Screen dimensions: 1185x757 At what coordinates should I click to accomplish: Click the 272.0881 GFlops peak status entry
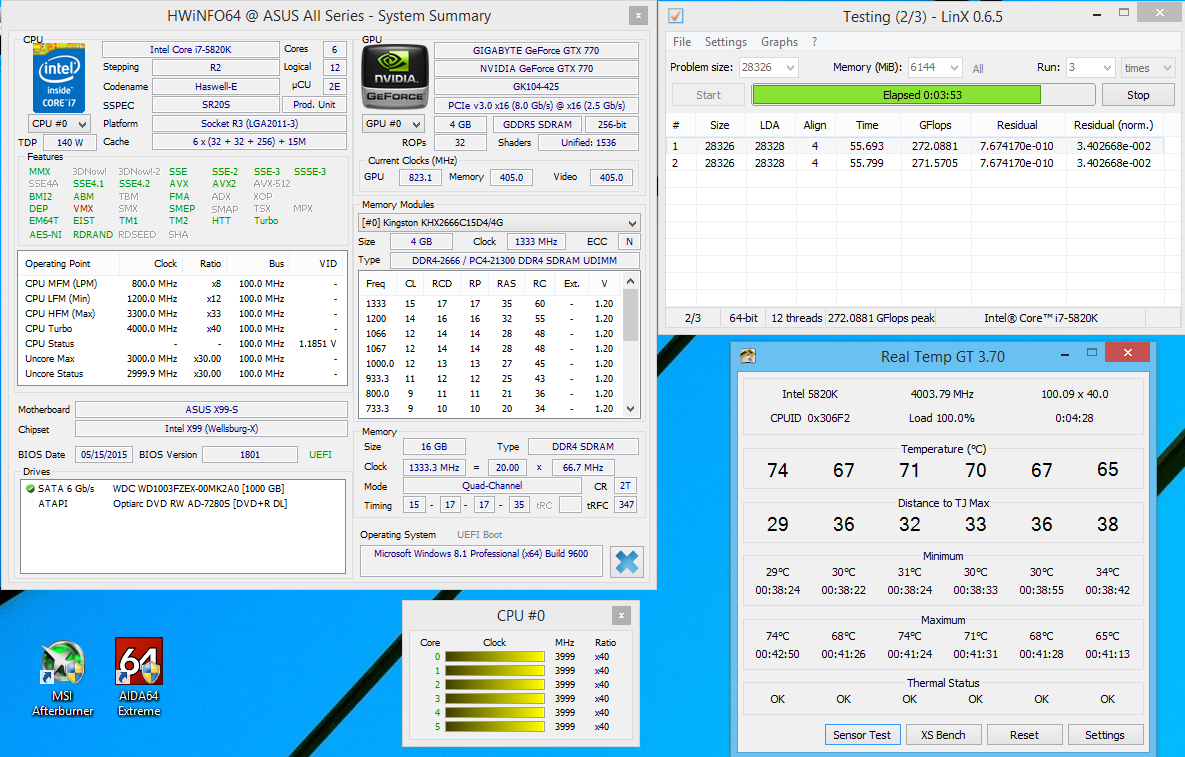(x=881, y=318)
